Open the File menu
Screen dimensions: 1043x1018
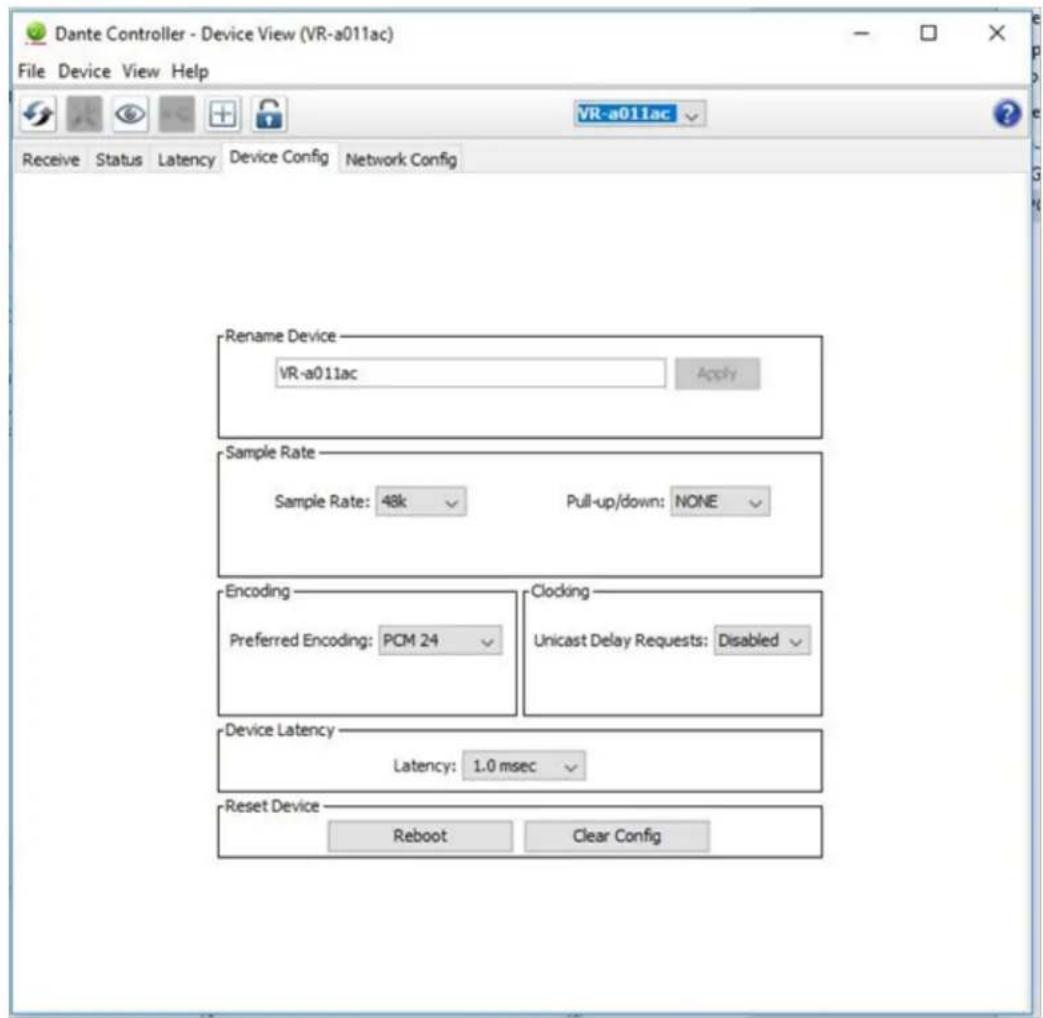32,71
